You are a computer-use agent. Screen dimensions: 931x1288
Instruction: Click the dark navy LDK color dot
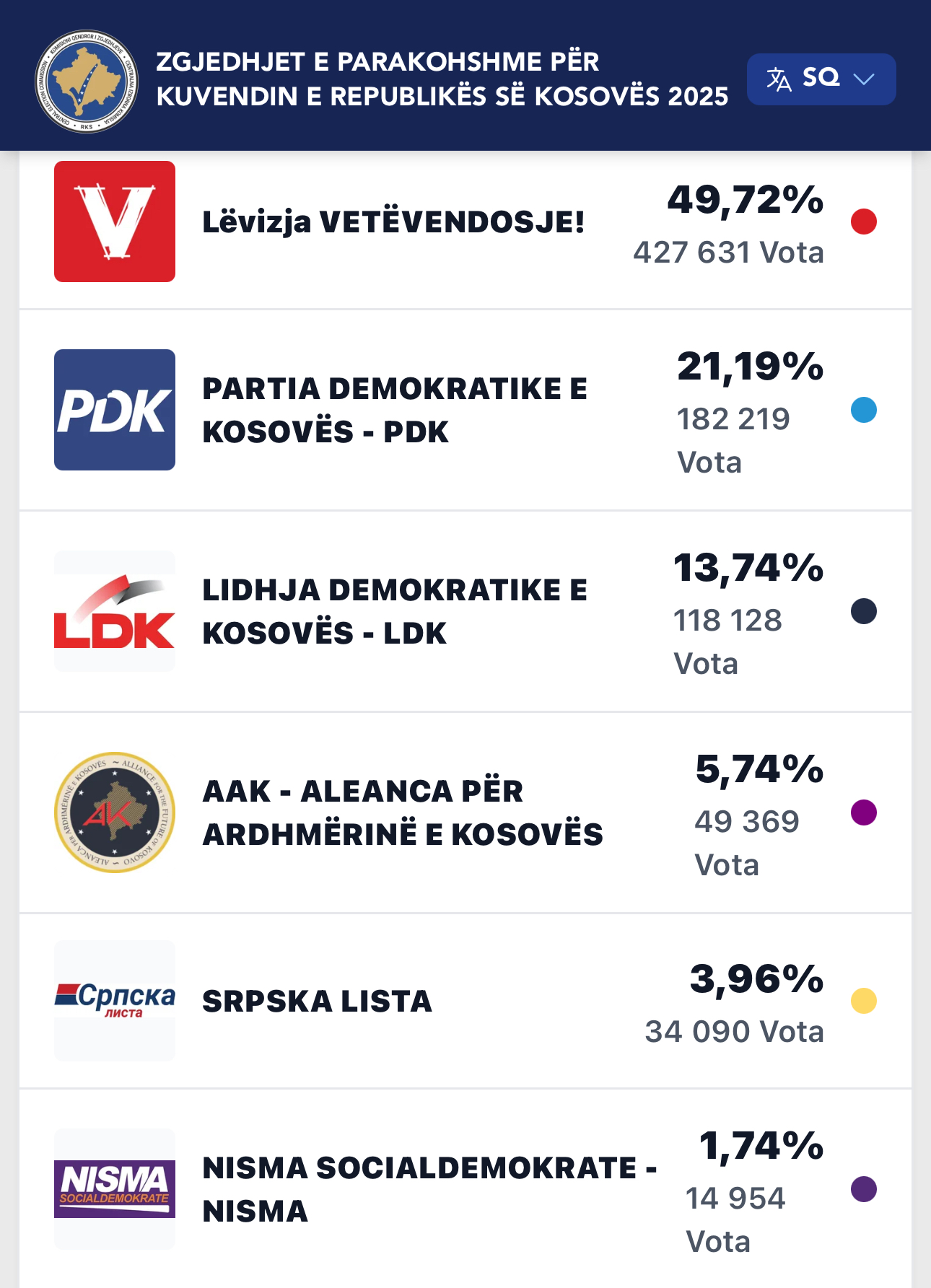pos(864,611)
